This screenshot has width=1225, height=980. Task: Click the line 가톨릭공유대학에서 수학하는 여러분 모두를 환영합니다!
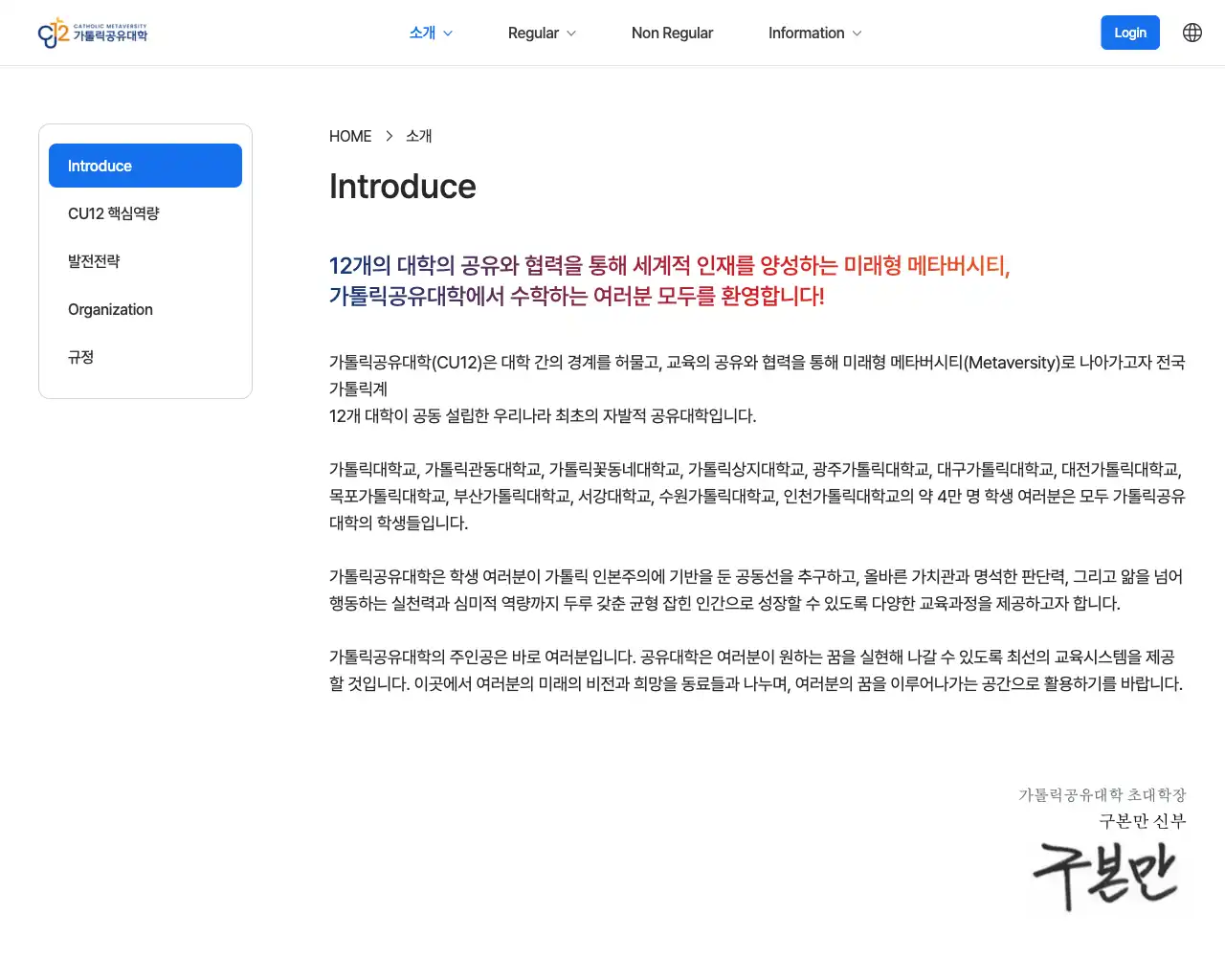coord(577,296)
